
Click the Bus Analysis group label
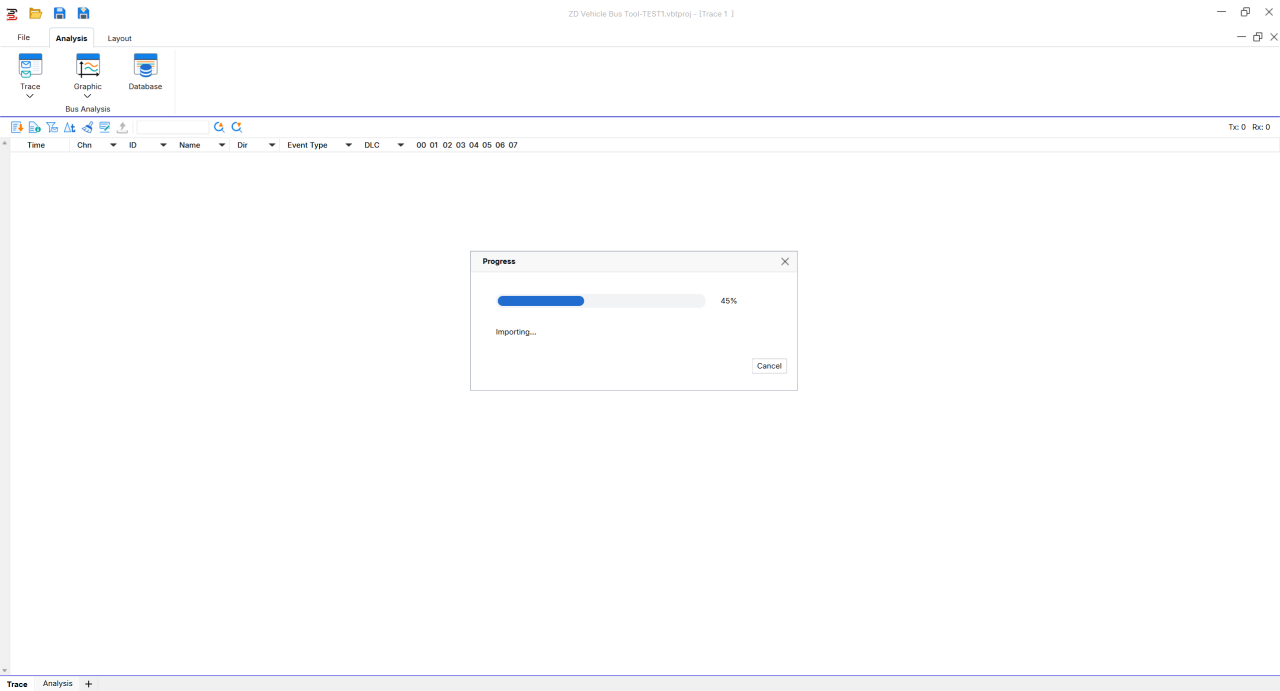pos(88,109)
